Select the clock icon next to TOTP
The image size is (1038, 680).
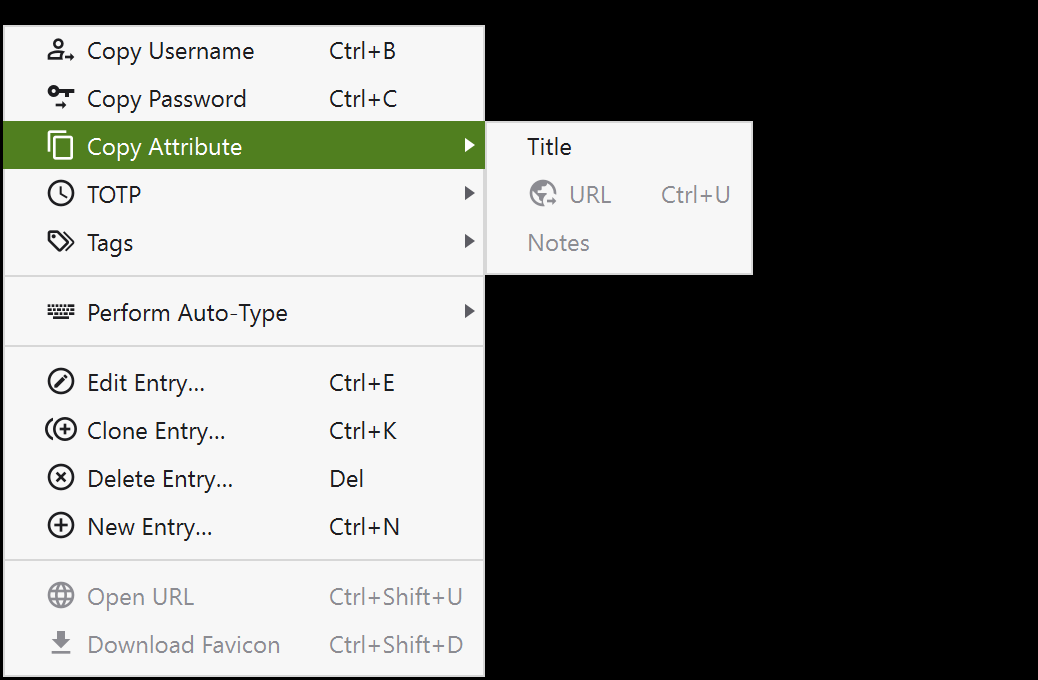(x=61, y=193)
